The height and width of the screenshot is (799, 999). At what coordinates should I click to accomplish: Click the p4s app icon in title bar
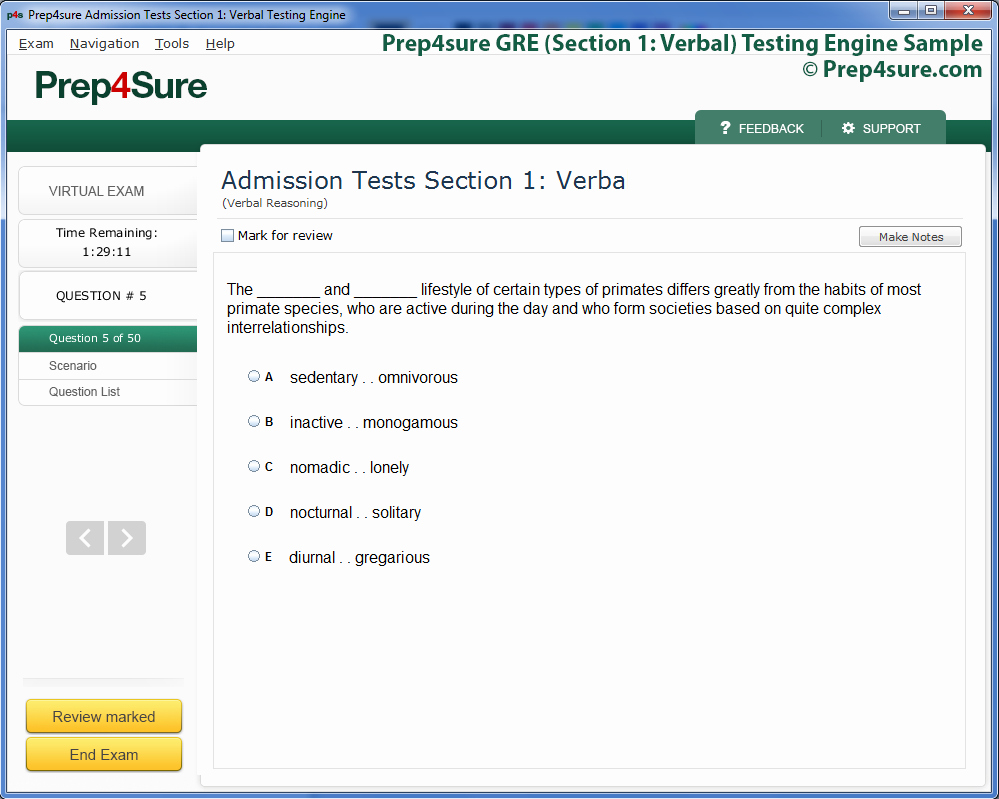click(x=15, y=15)
